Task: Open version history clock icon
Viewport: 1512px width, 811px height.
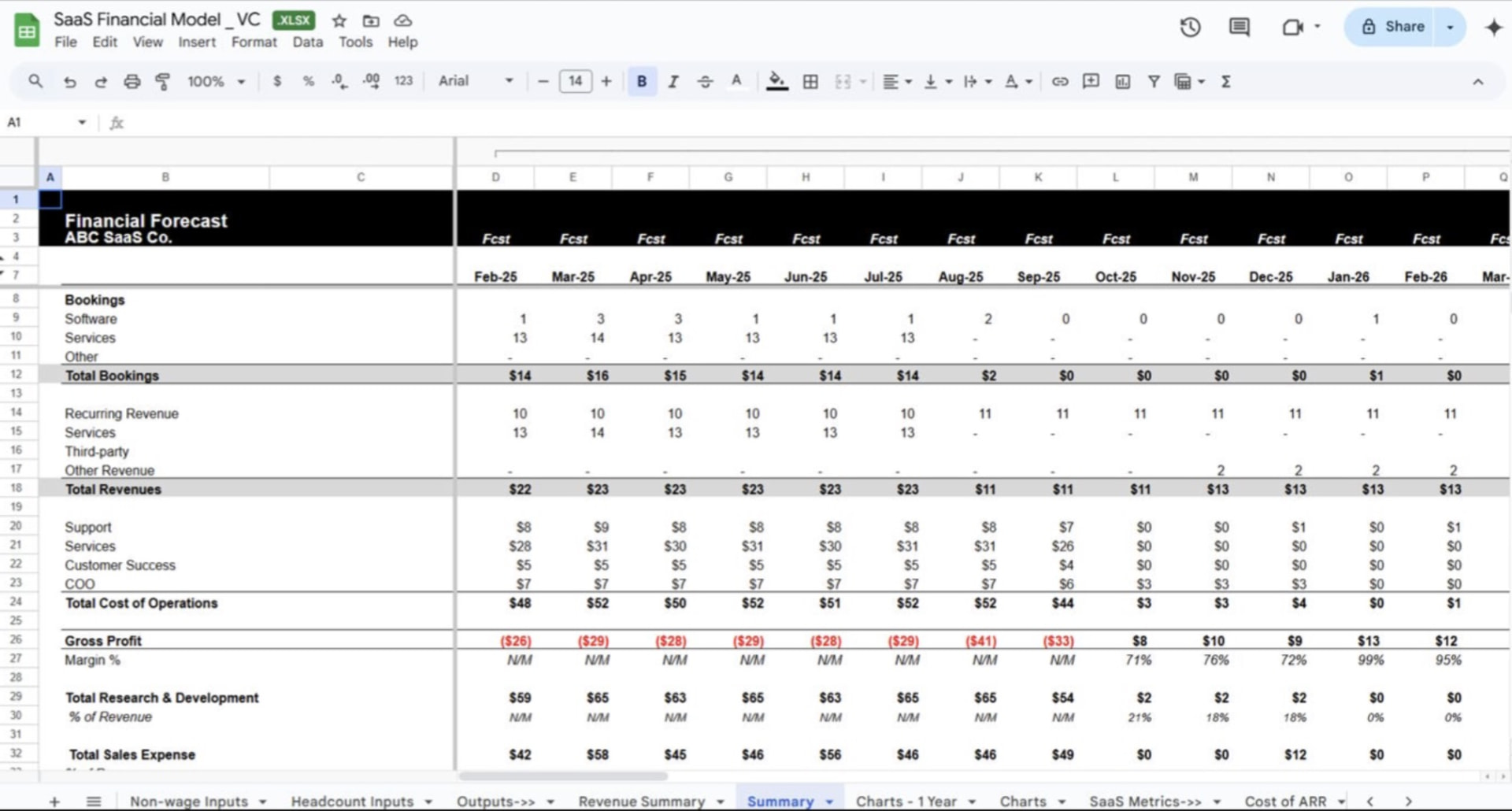Action: (1190, 28)
